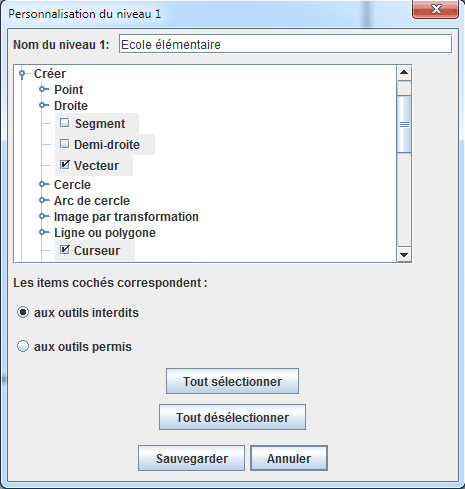465x489 pixels.
Task: Save changes with the Sauvegarder button
Action: [191, 458]
